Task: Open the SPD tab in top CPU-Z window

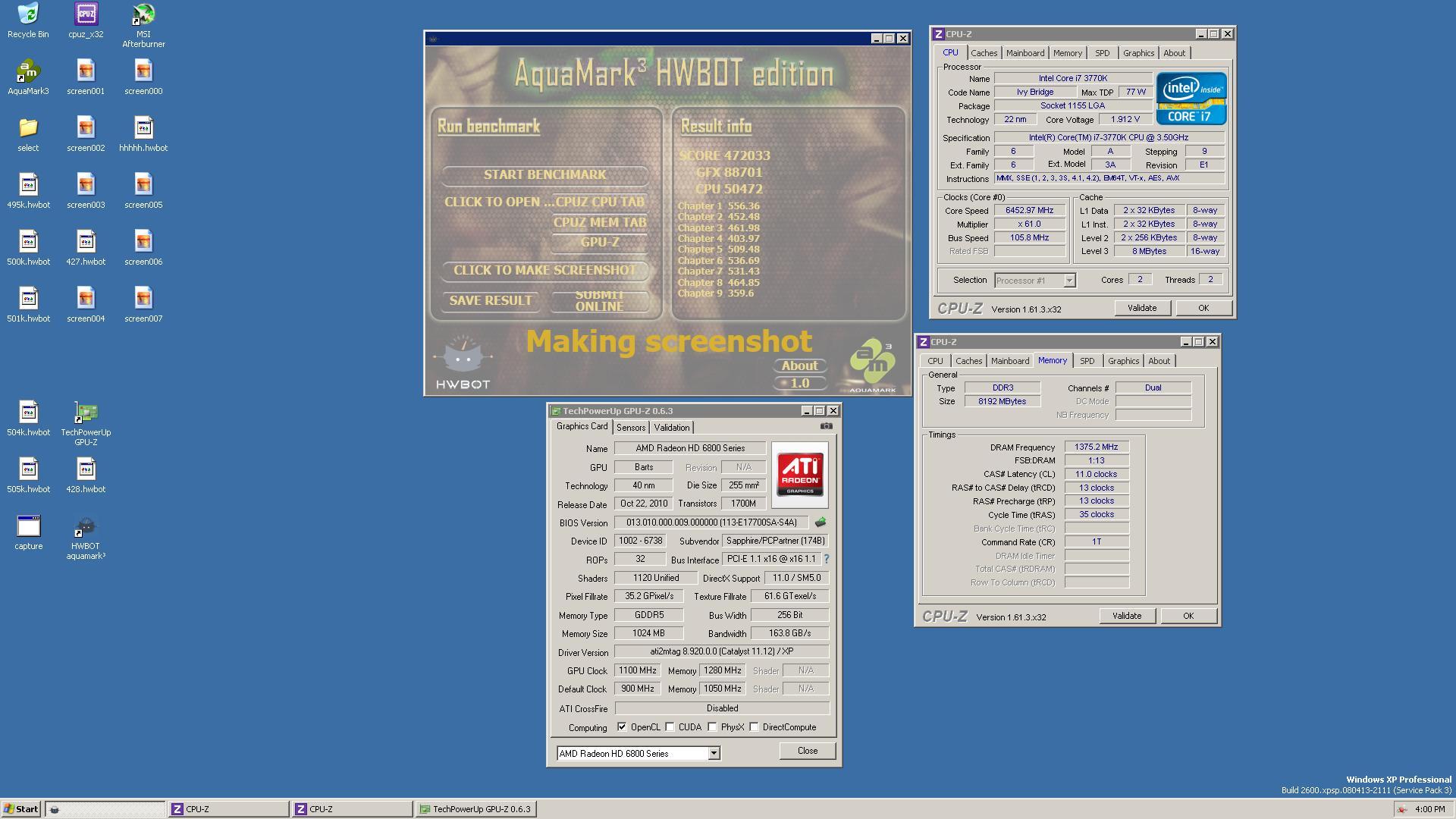Action: click(x=1102, y=53)
